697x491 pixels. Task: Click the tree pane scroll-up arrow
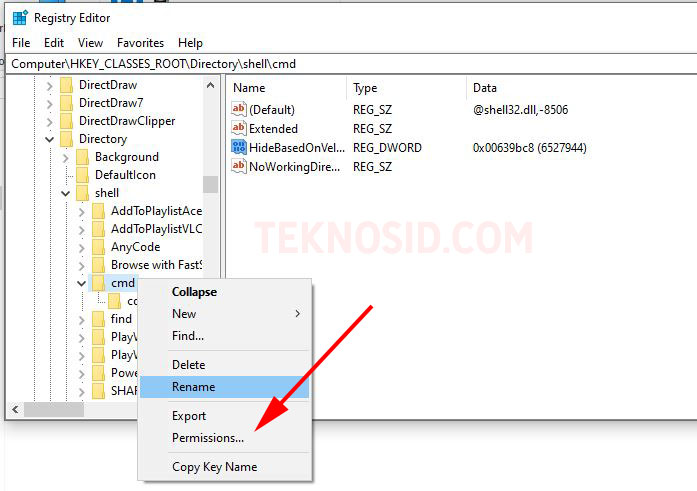[211, 85]
